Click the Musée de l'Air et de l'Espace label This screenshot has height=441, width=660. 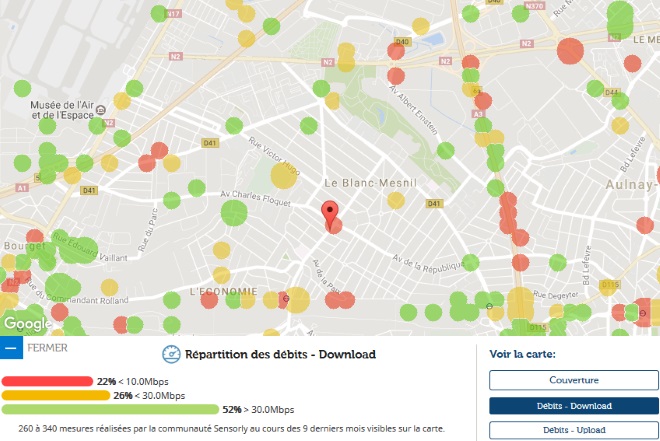(x=64, y=110)
